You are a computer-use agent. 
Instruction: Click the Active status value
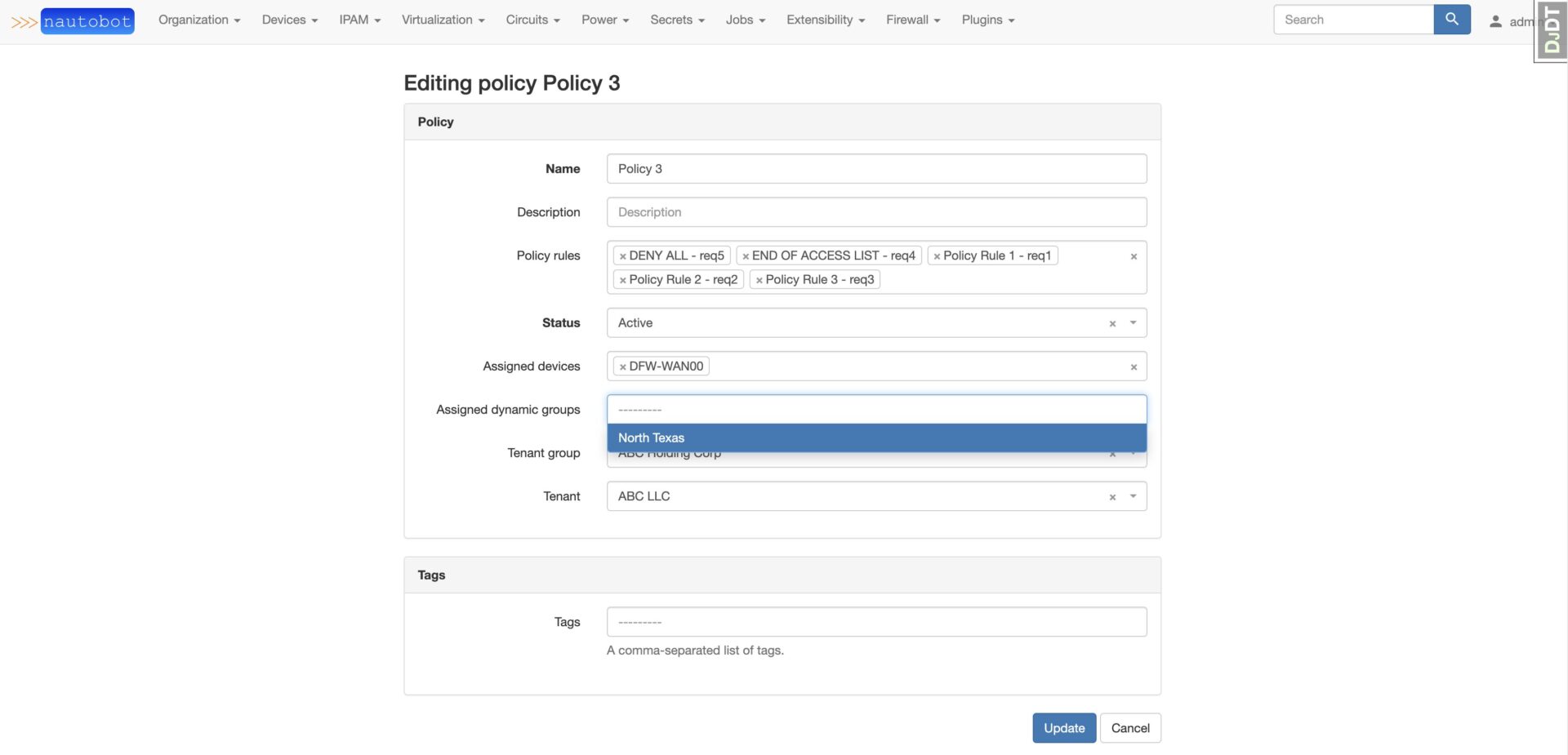tap(635, 323)
